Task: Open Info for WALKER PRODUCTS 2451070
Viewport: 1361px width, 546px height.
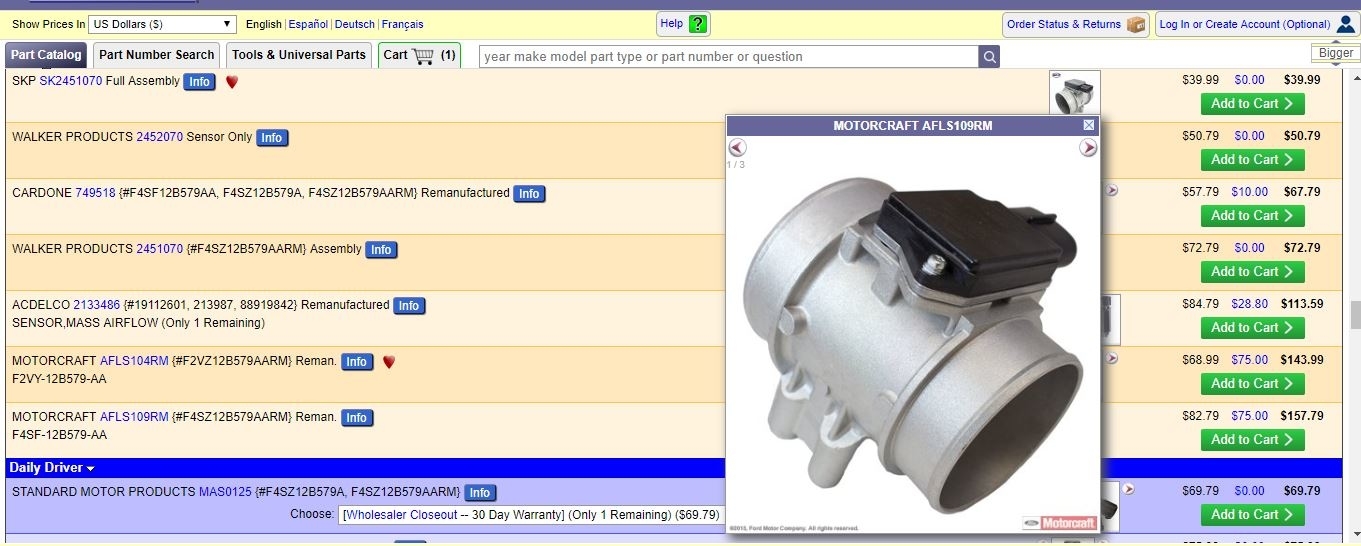Action: (381, 250)
